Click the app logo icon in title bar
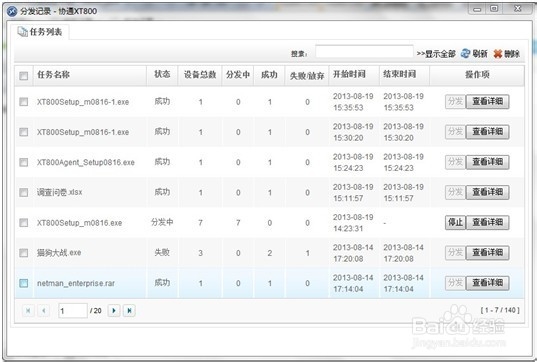Screen dimensions: 537x362 click(x=12, y=11)
